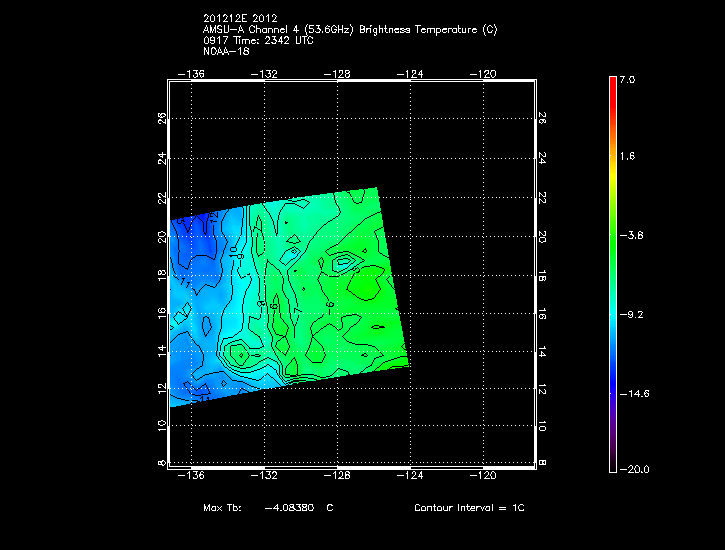Select the "Contour Interval = 1C" text
Screen dimensions: 725x550
(469, 508)
